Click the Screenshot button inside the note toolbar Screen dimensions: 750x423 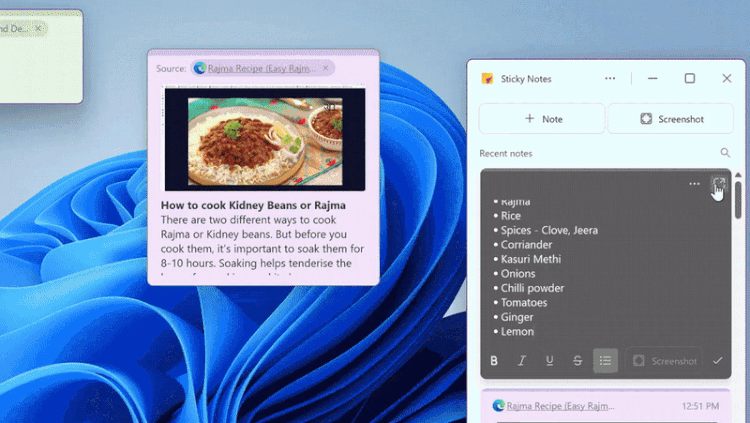coord(664,361)
